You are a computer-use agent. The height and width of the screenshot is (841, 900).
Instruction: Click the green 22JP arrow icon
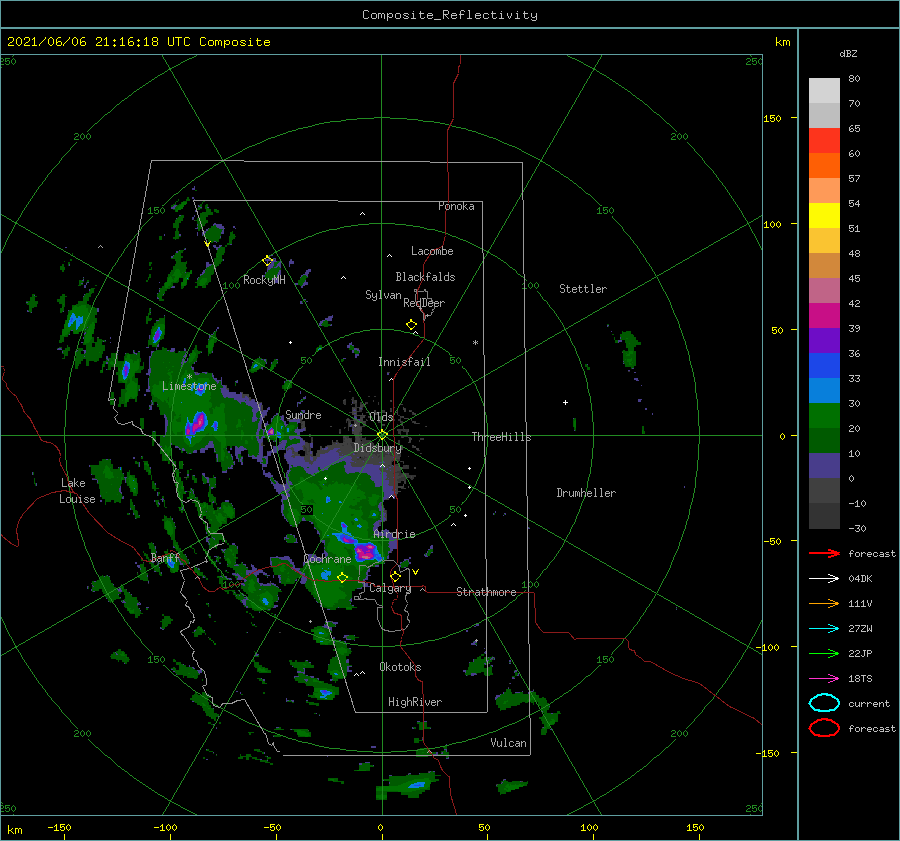point(824,653)
